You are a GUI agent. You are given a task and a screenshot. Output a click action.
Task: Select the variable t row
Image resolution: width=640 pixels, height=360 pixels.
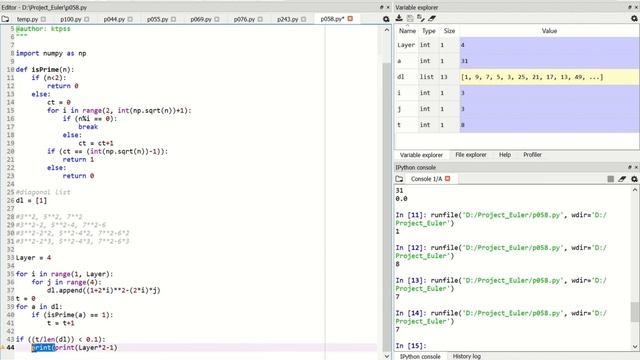517,125
